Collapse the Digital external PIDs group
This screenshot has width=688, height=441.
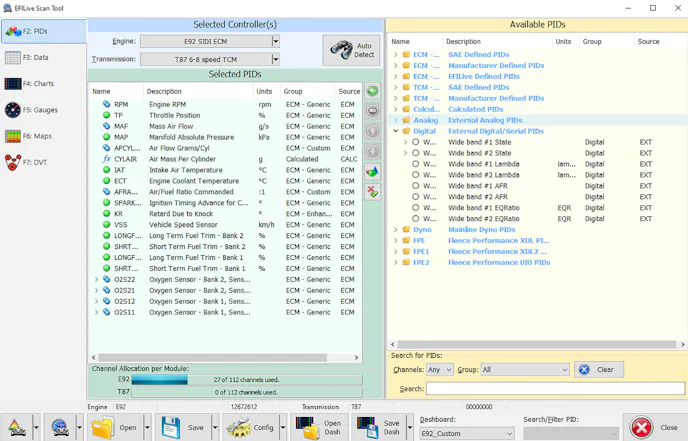point(396,131)
